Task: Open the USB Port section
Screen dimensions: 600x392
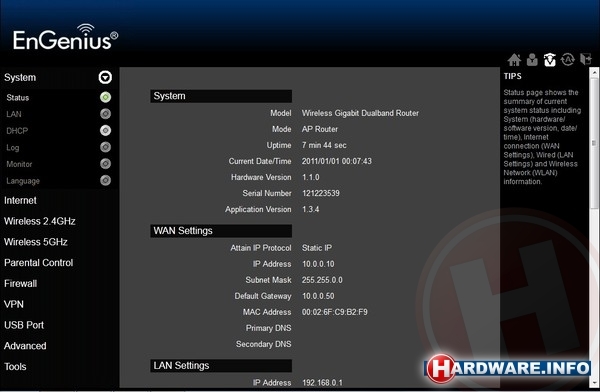Action: (24, 325)
